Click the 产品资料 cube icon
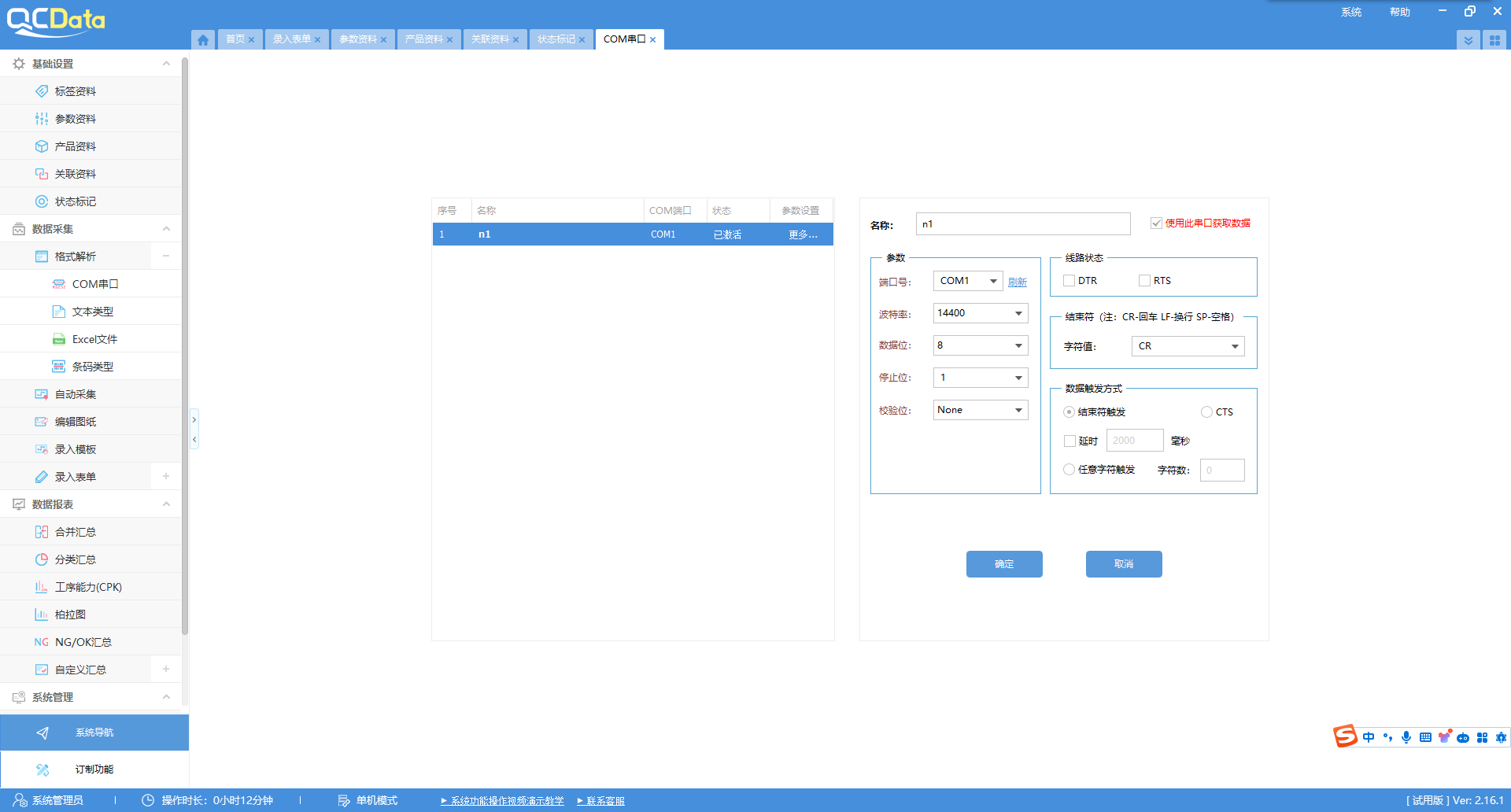The height and width of the screenshot is (812, 1511). [x=42, y=146]
